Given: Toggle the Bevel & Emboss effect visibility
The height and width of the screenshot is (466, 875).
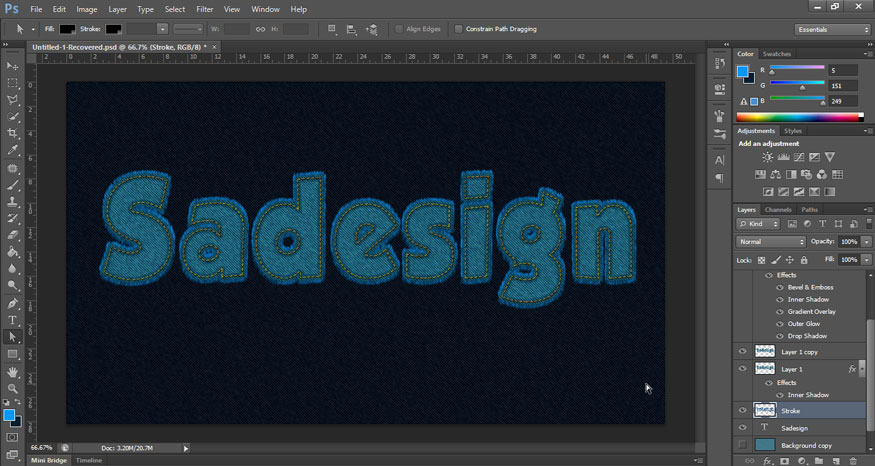Looking at the screenshot, I should 780,287.
